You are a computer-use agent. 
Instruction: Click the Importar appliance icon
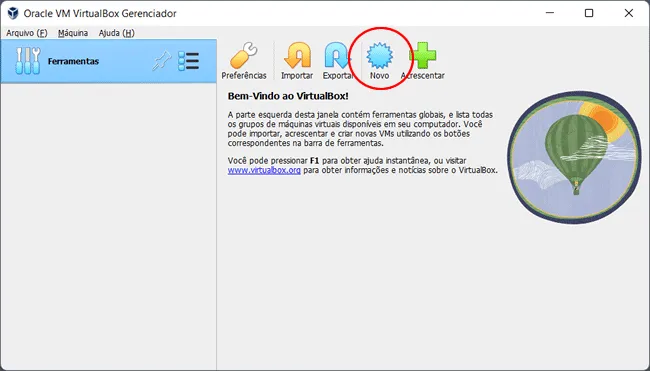(297, 61)
